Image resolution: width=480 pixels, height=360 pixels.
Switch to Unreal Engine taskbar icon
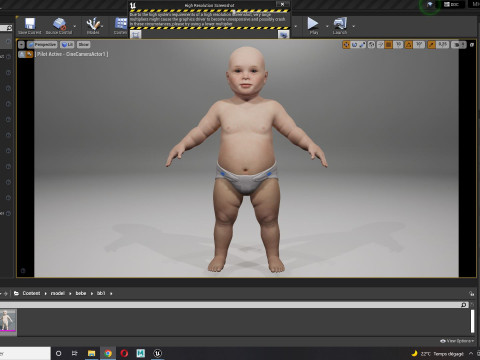point(157,353)
